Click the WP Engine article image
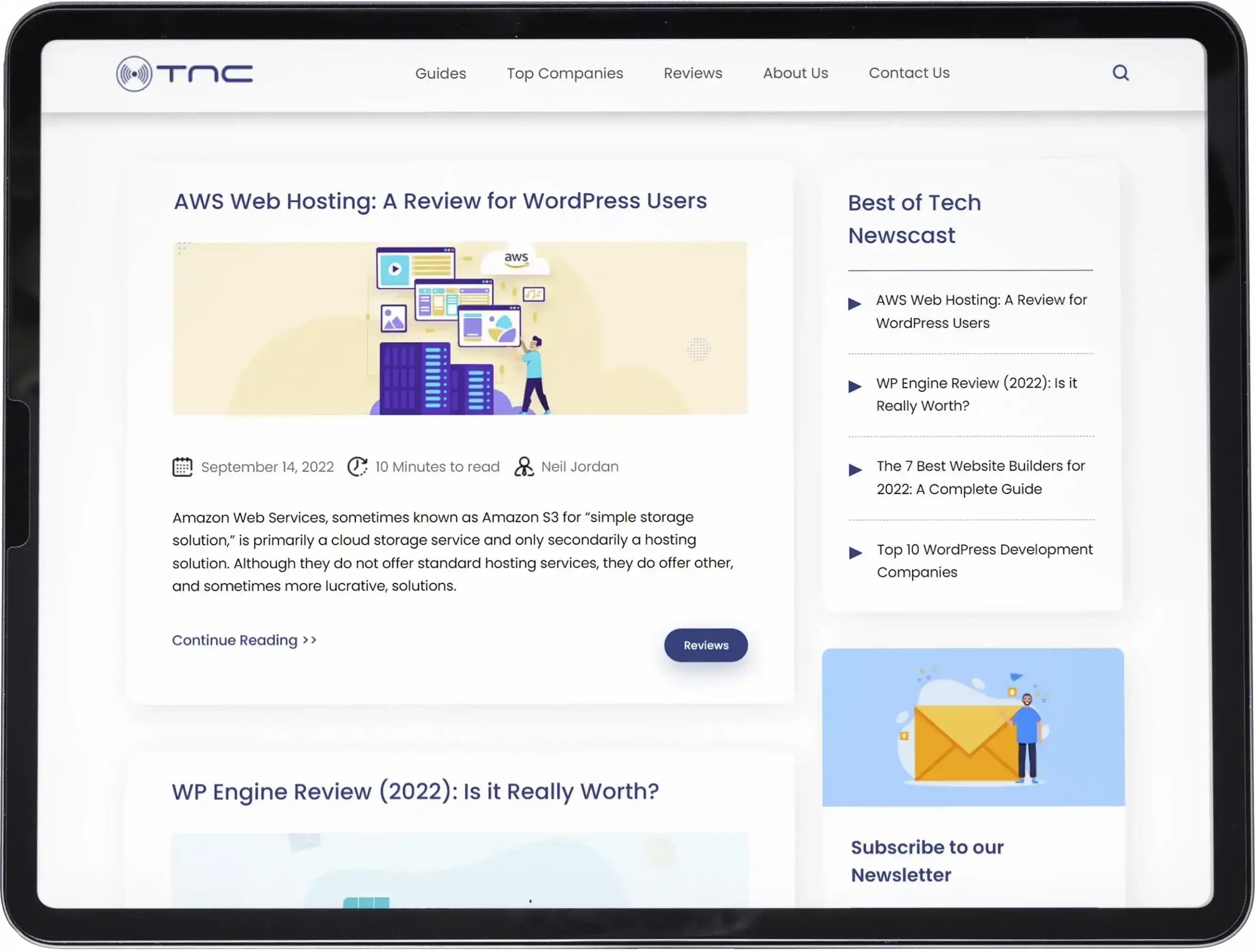The image size is (1255, 952). [460, 872]
